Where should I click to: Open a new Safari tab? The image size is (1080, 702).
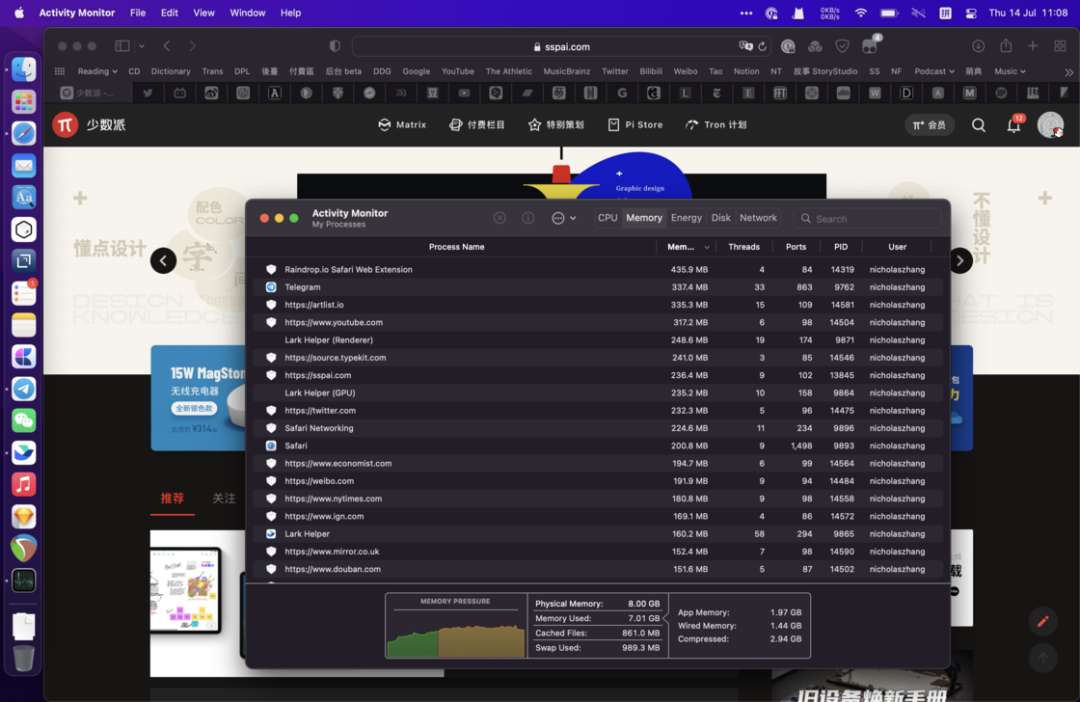click(1032, 46)
